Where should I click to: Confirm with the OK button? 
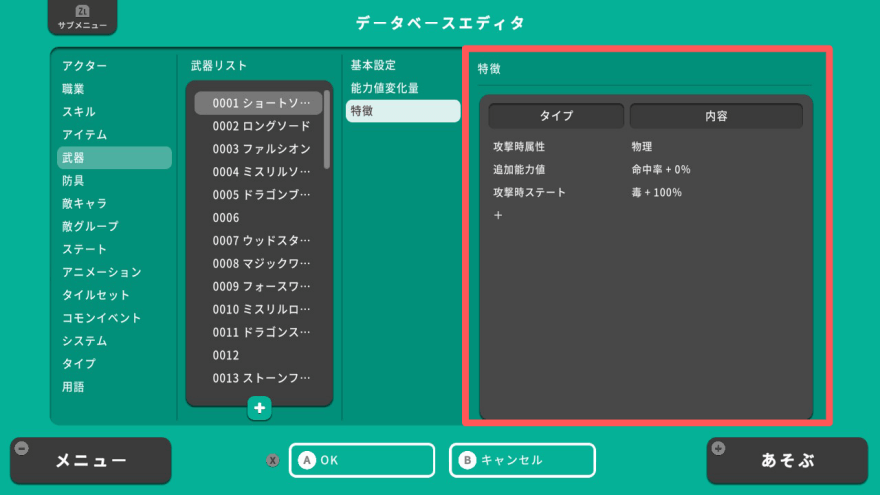tap(362, 460)
